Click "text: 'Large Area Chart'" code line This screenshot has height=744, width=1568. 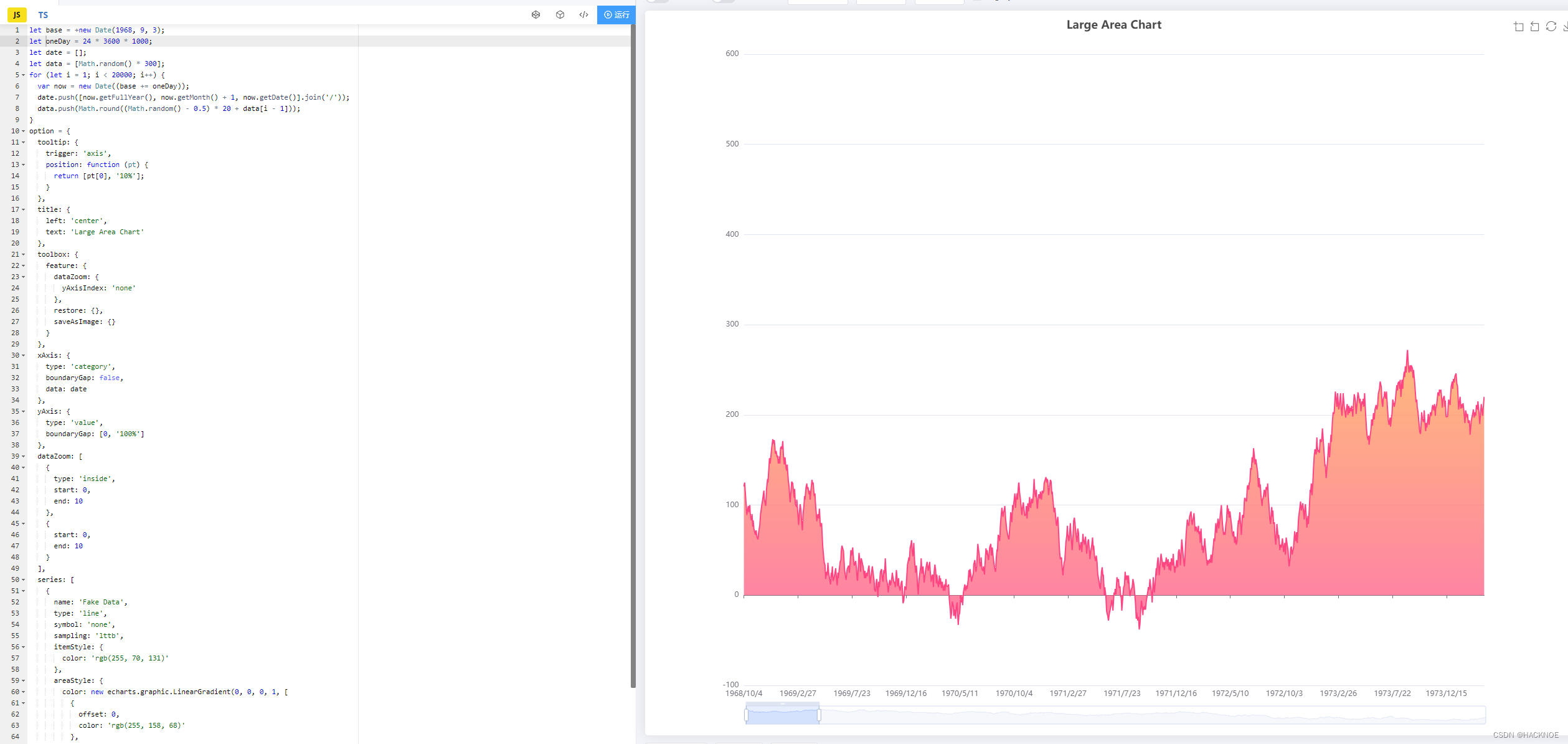(95, 232)
